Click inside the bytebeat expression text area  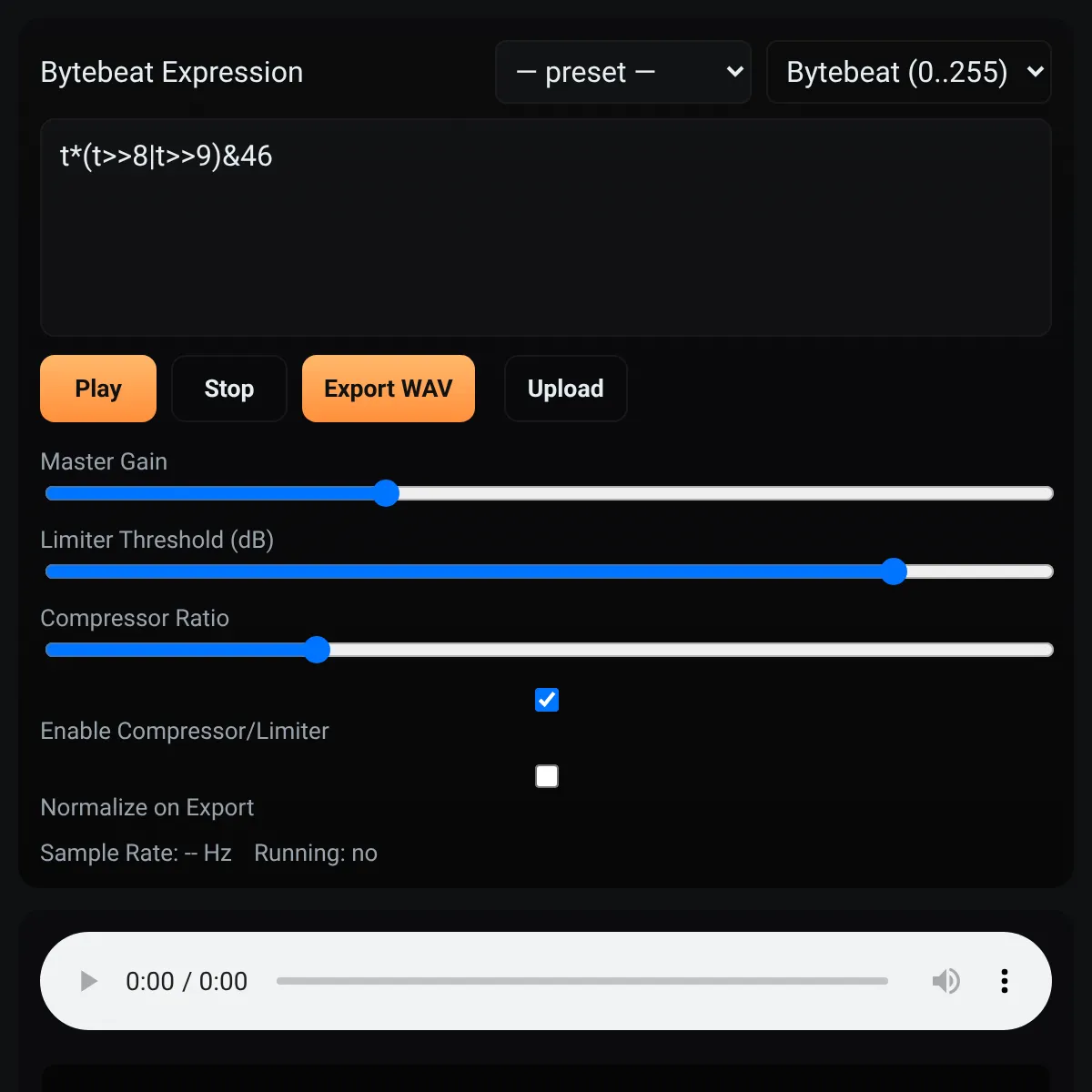pos(546,227)
